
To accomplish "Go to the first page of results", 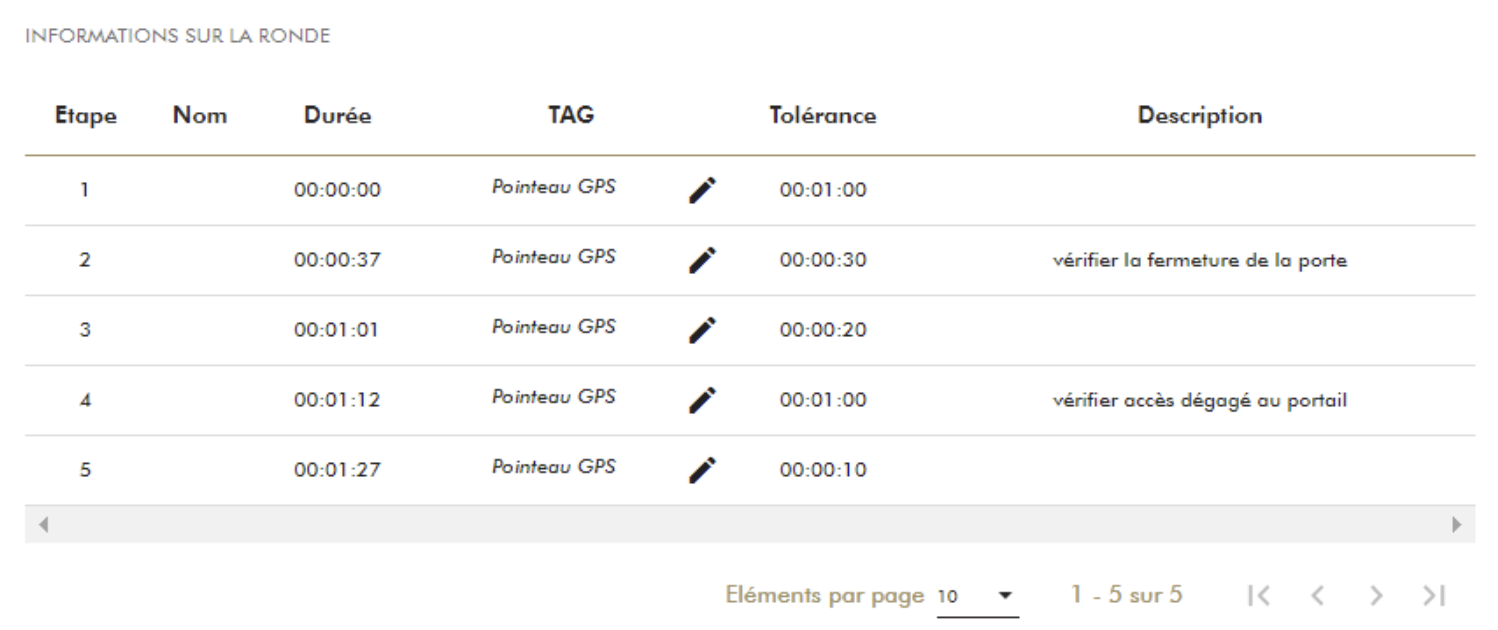I will click(1258, 596).
